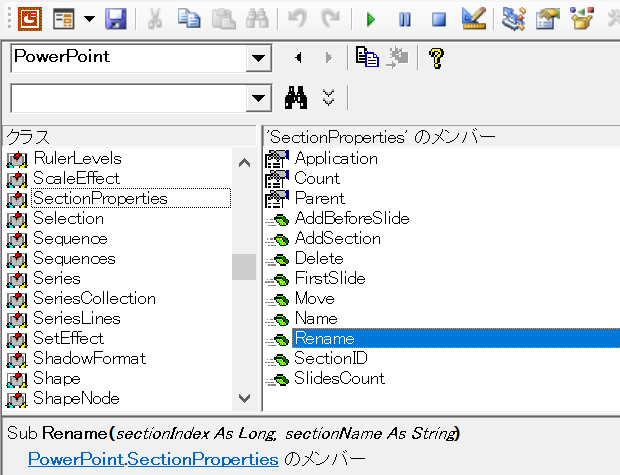Screen dimensions: 620x475
Task: Select the Selection class
Action: 68,218
